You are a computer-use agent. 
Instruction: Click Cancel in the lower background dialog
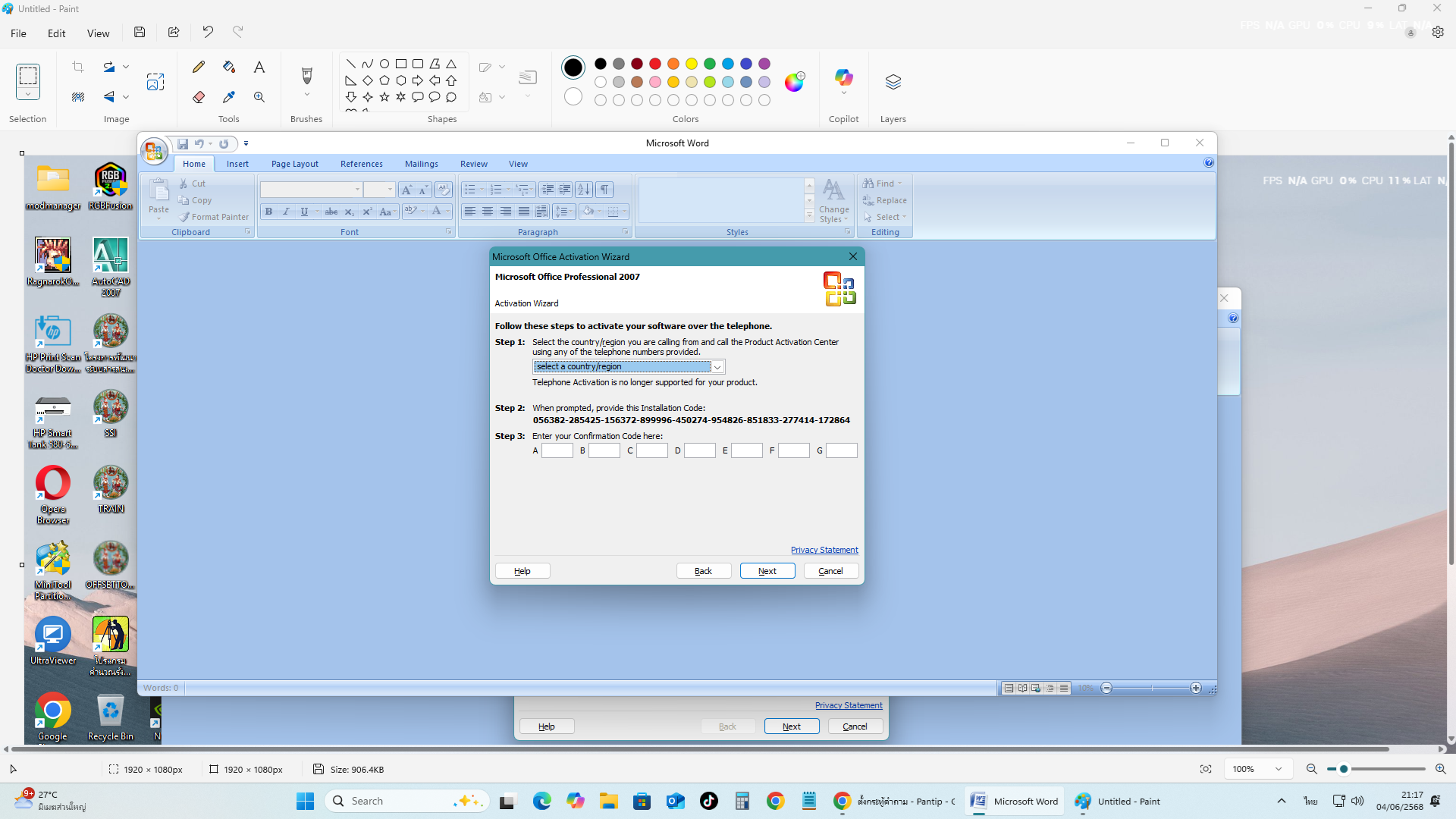click(855, 726)
